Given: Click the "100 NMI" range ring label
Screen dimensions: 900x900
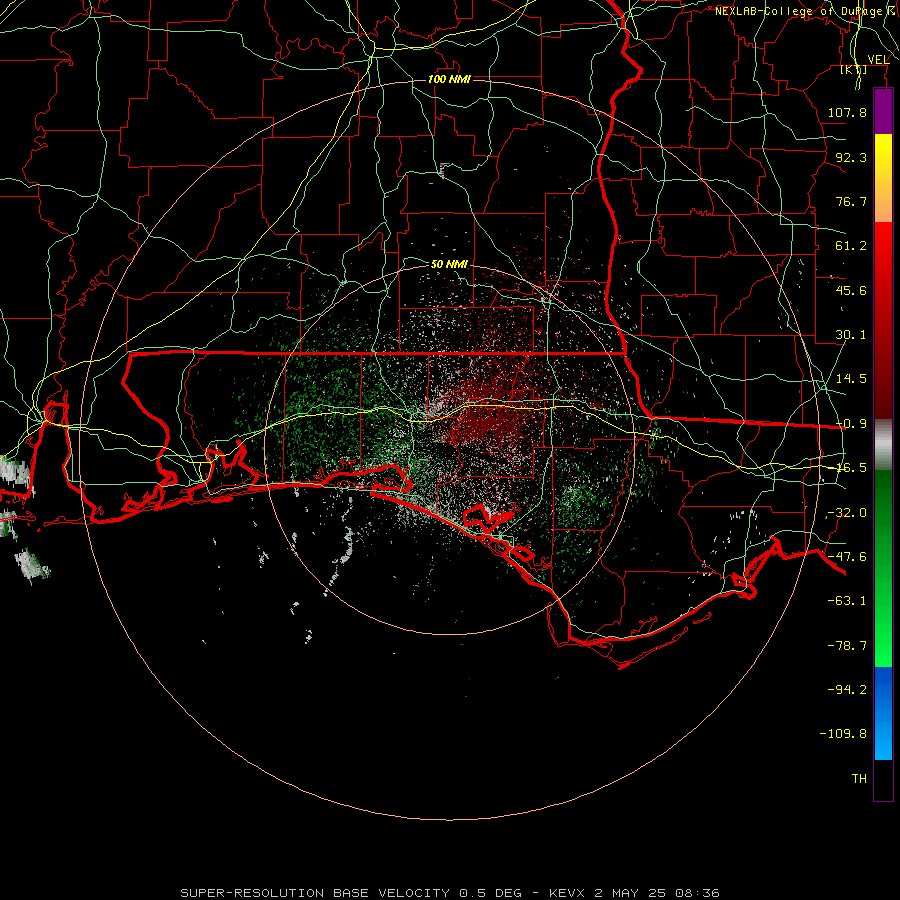Looking at the screenshot, I should point(449,79).
